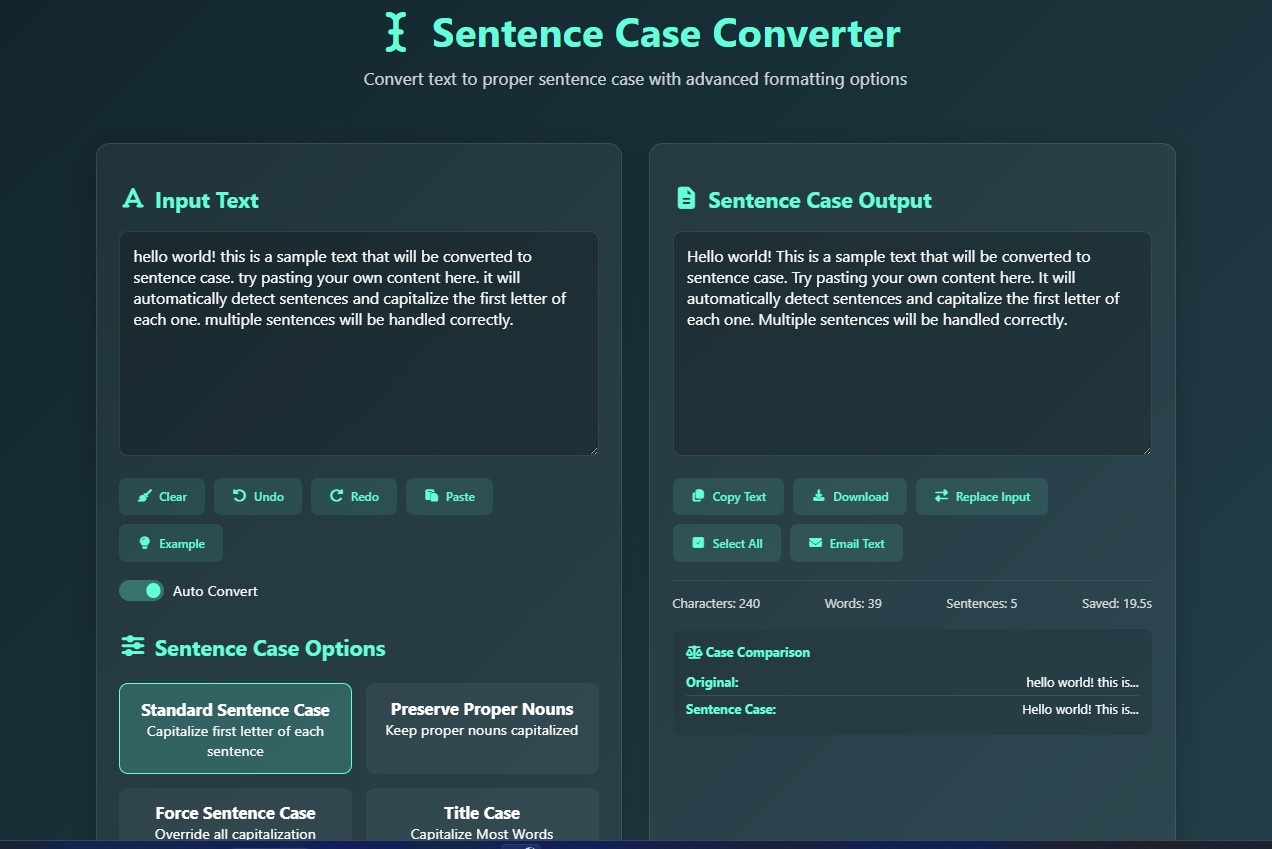Click the swap arrows icon on Replace Input
This screenshot has height=849, width=1272.
tap(940, 495)
